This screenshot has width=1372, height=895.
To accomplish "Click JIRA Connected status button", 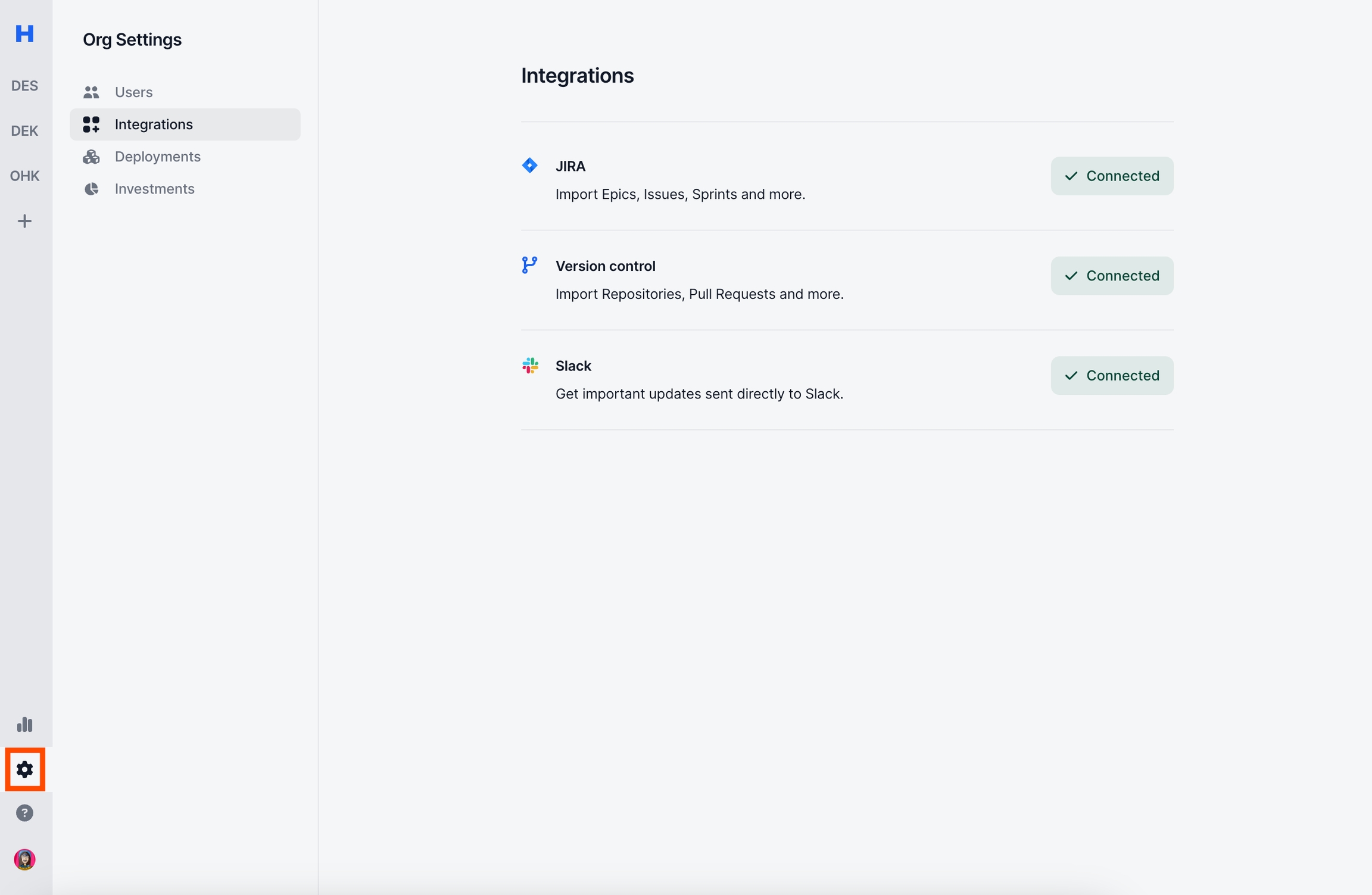I will click(x=1111, y=176).
